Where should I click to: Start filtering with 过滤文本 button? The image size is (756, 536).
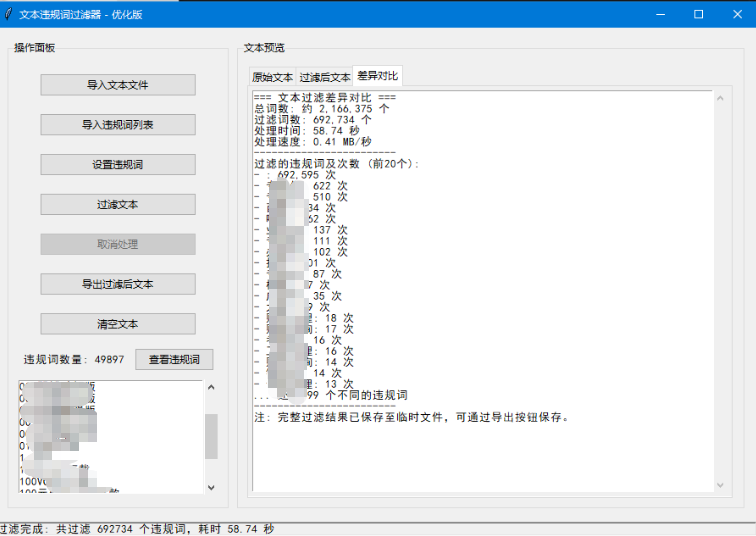(x=118, y=205)
